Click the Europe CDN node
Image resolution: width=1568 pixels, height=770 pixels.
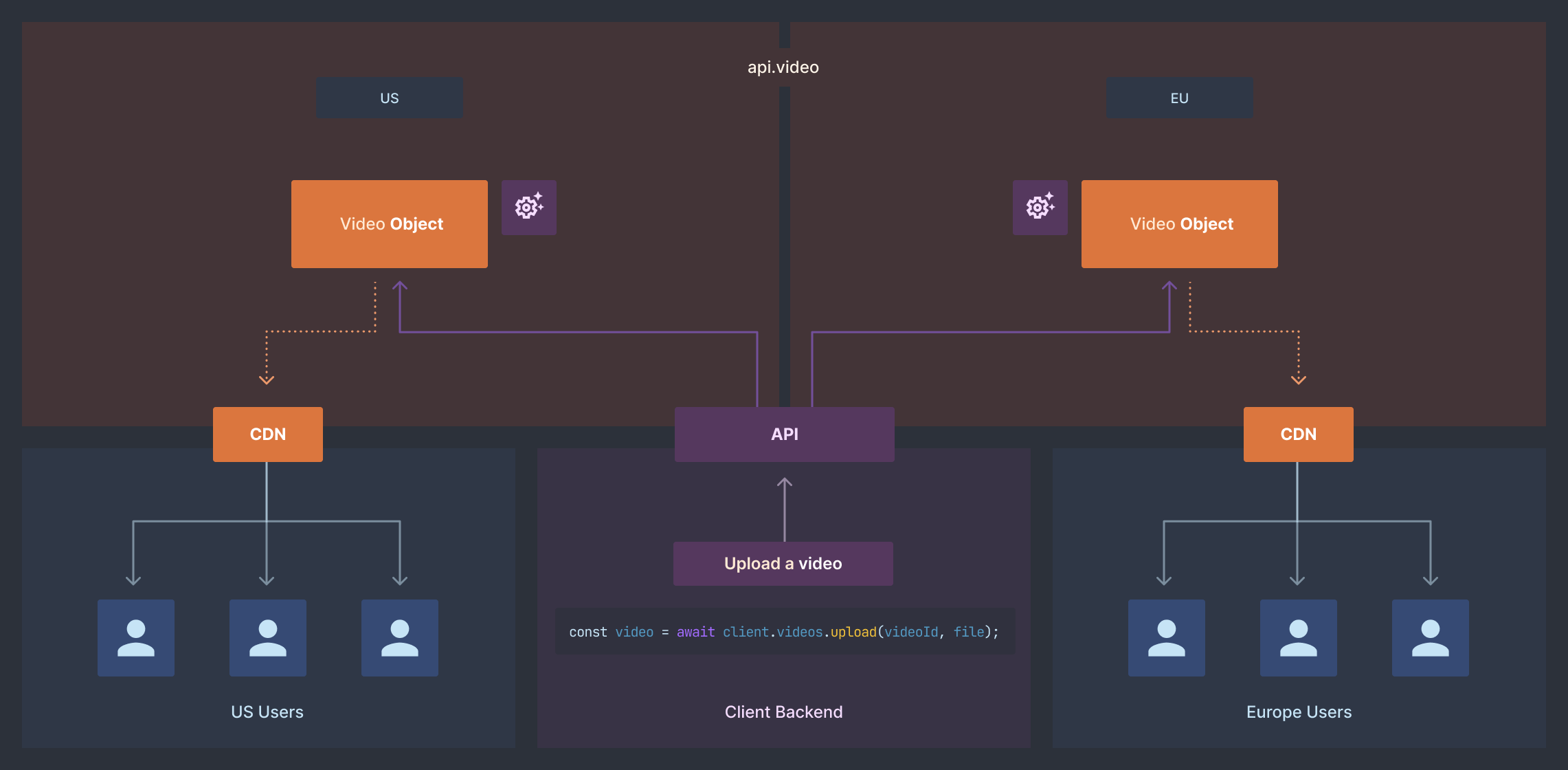[1298, 434]
